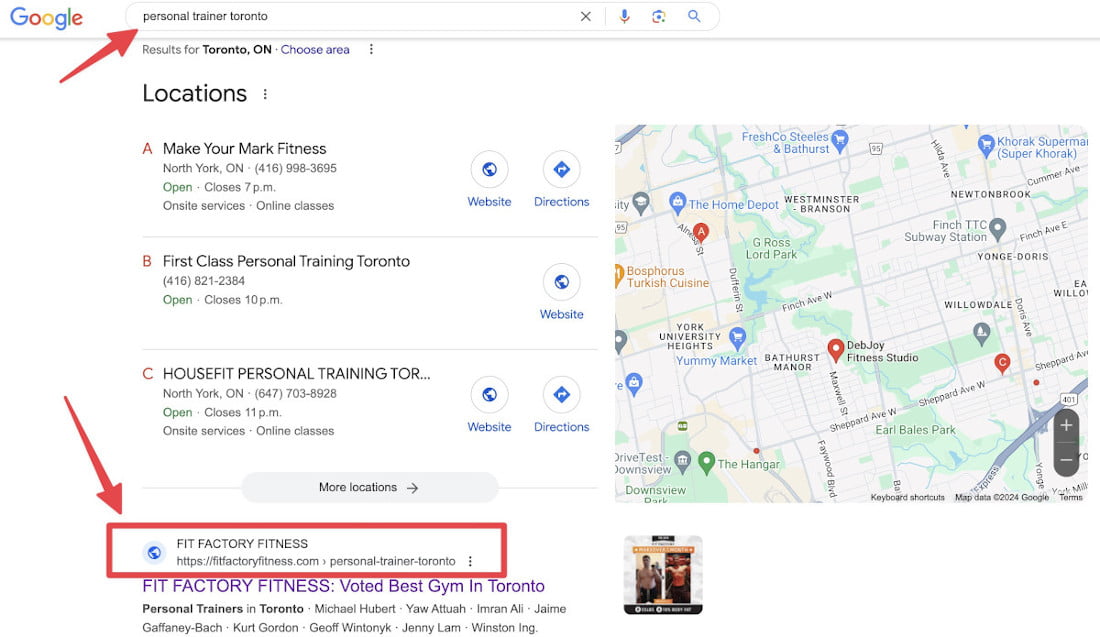
Task: Click the Google logo
Action: tap(46, 17)
